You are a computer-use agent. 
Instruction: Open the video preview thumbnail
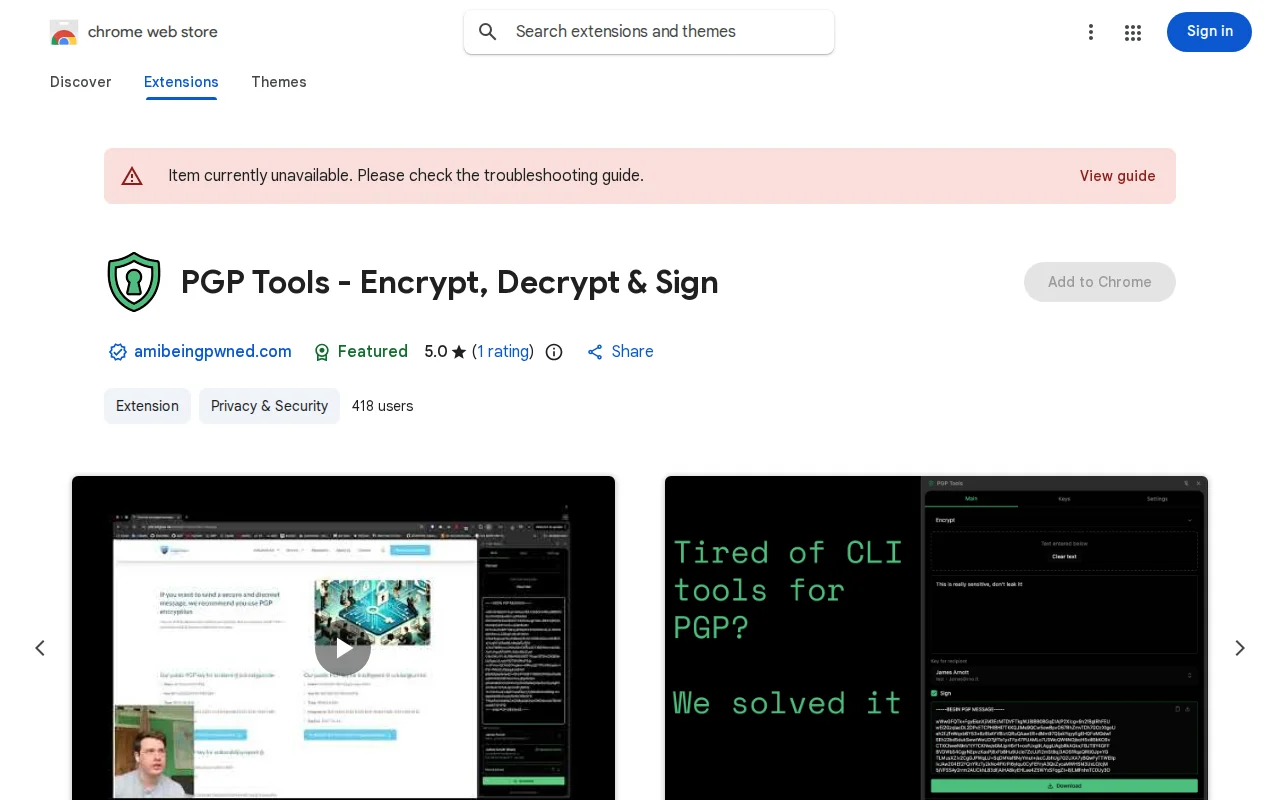pos(343,638)
